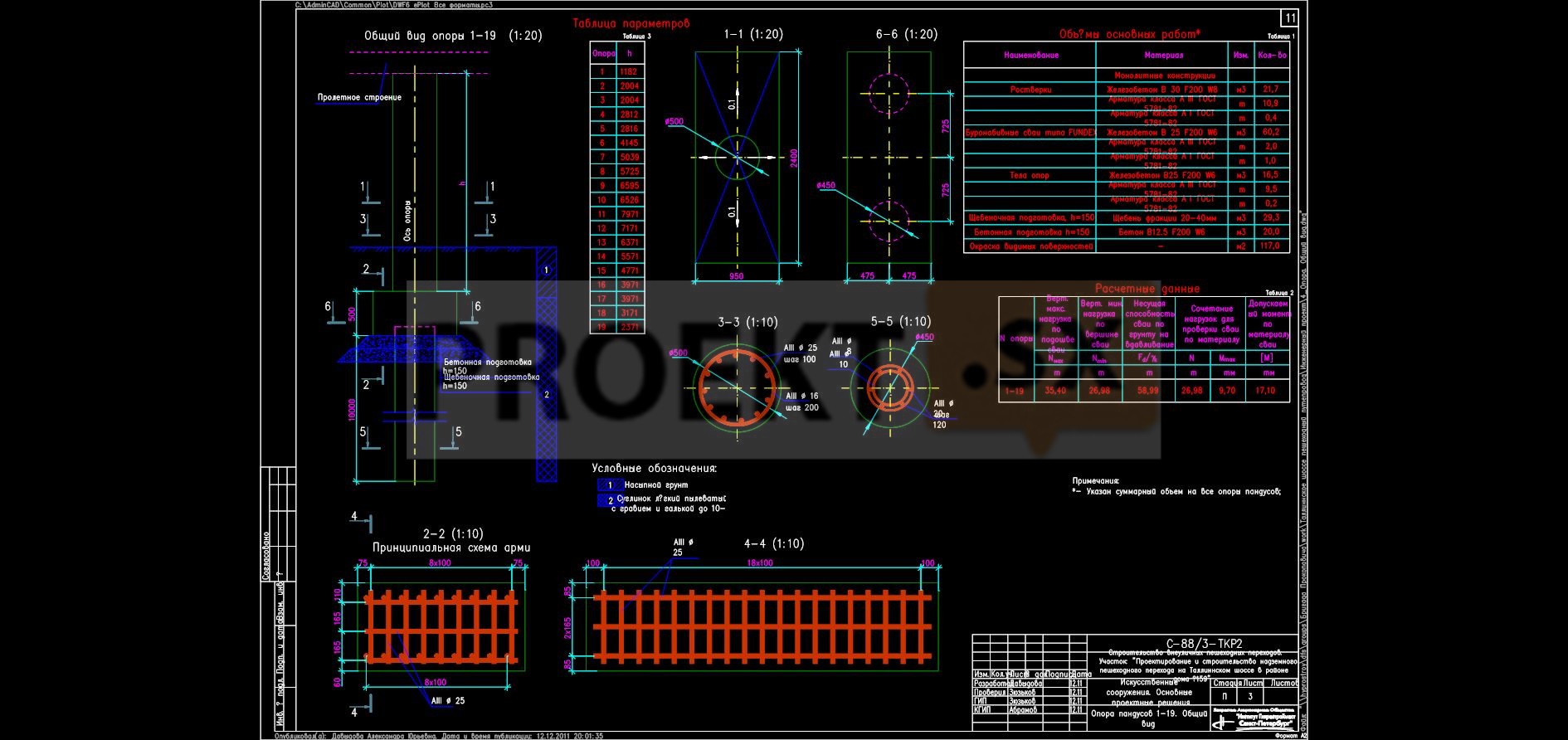Viewport: 1568px width, 740px height.
Task: Click the title "Общий вид опоры 1-19 (1:20)"
Action: [x=453, y=36]
